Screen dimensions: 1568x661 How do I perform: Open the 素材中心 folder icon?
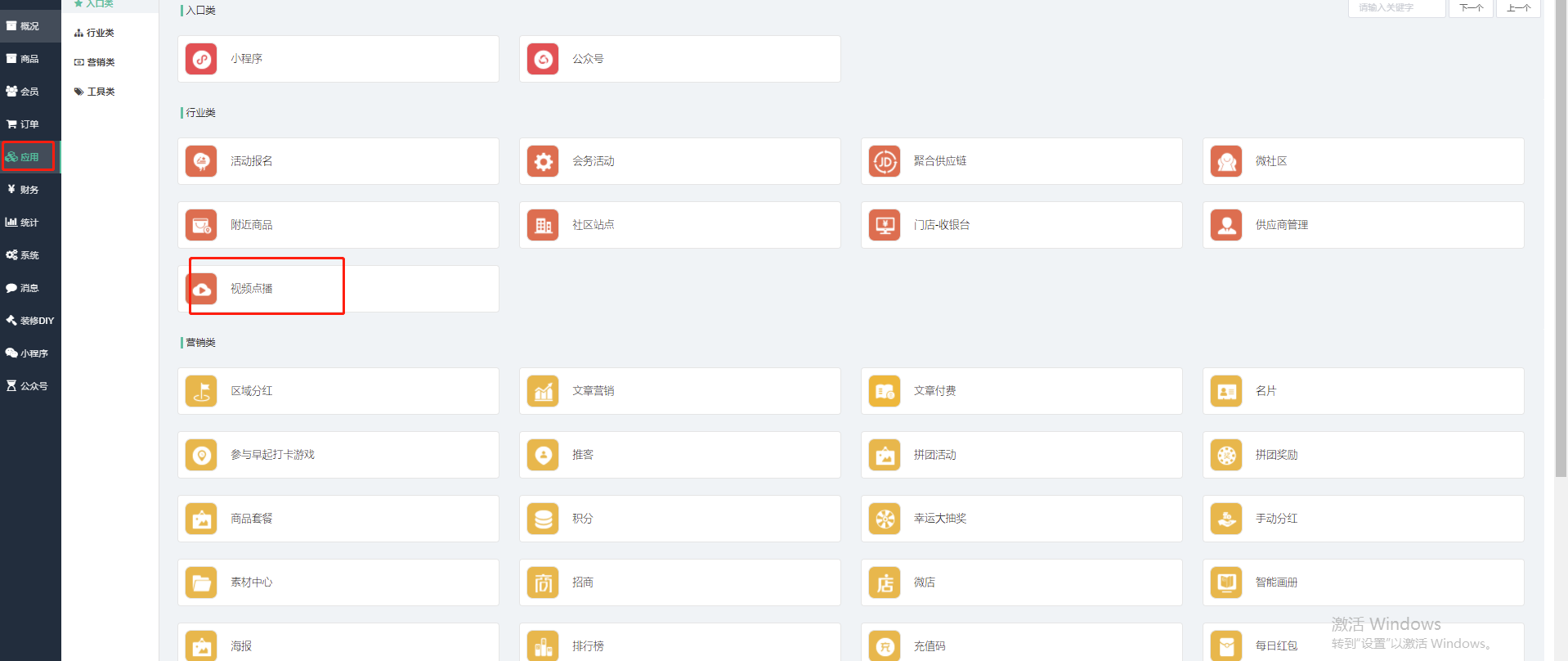(201, 582)
